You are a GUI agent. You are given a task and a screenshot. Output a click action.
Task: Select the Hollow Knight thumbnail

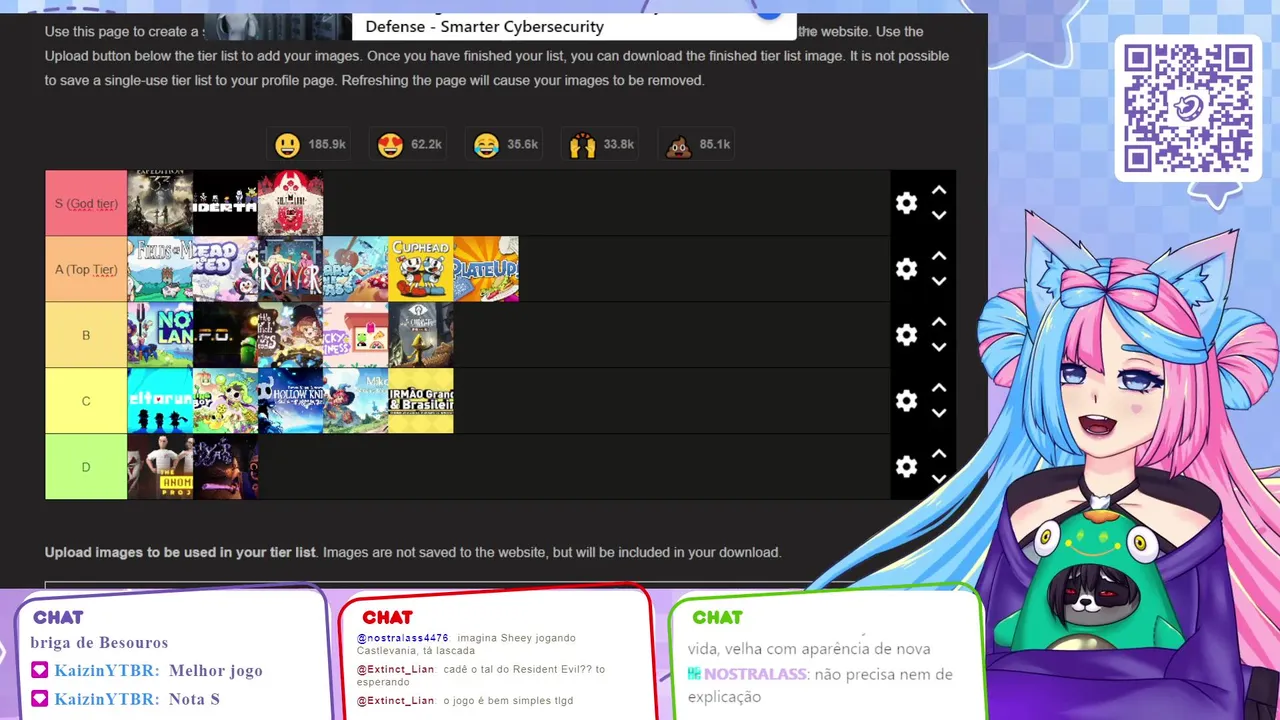click(x=290, y=401)
